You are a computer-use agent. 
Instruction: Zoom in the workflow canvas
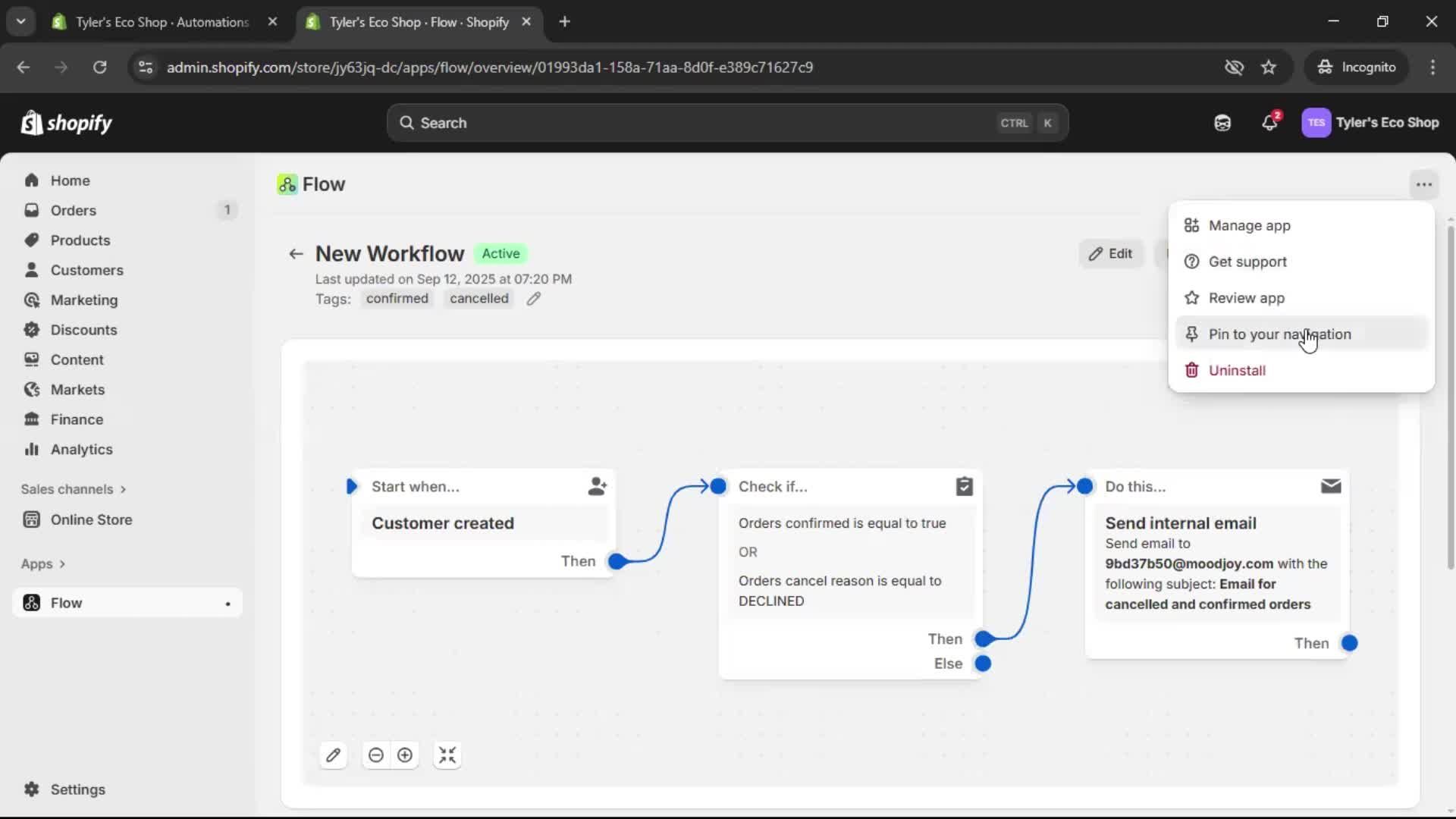point(405,755)
